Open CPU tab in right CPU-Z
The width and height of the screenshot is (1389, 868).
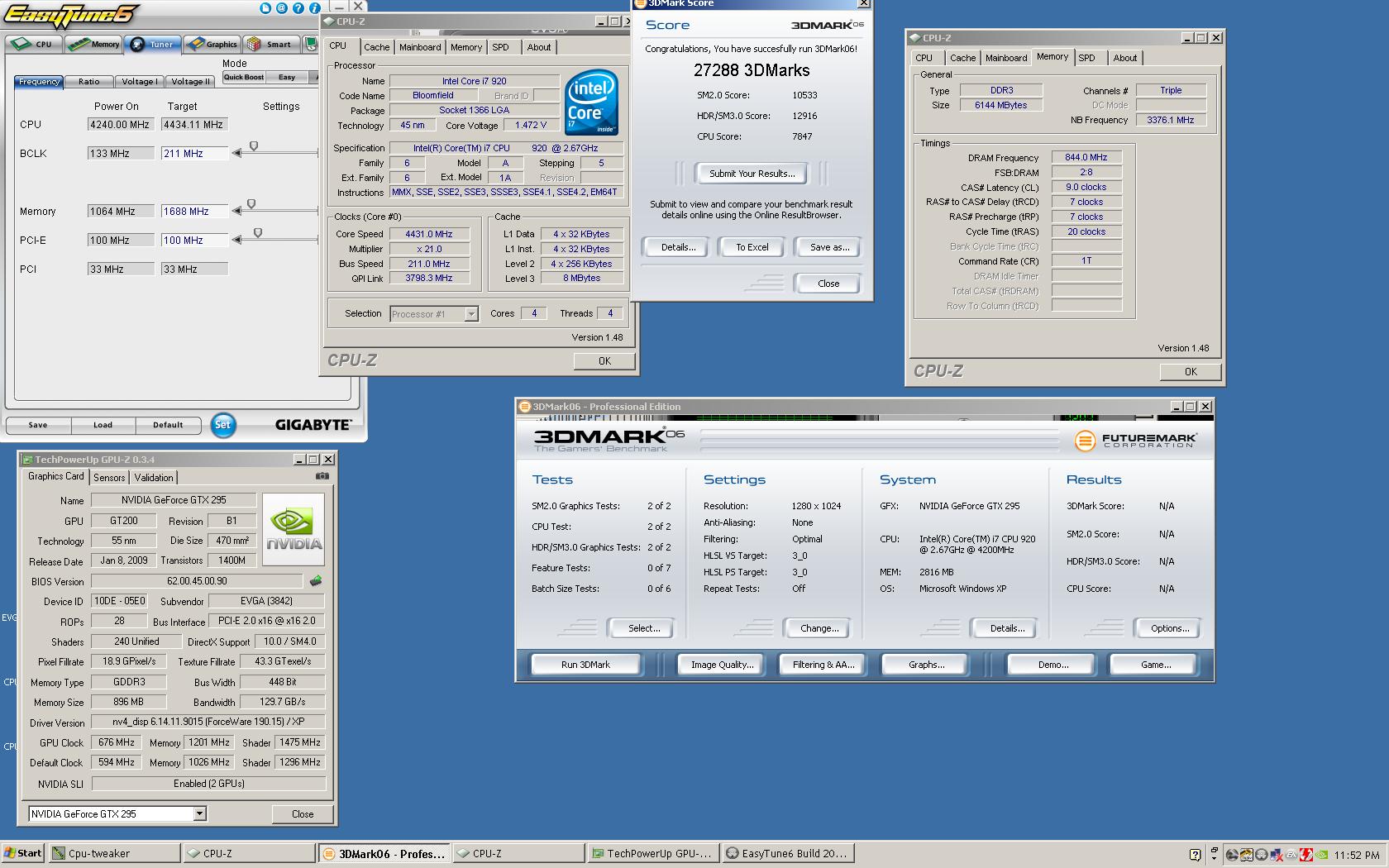[x=924, y=58]
